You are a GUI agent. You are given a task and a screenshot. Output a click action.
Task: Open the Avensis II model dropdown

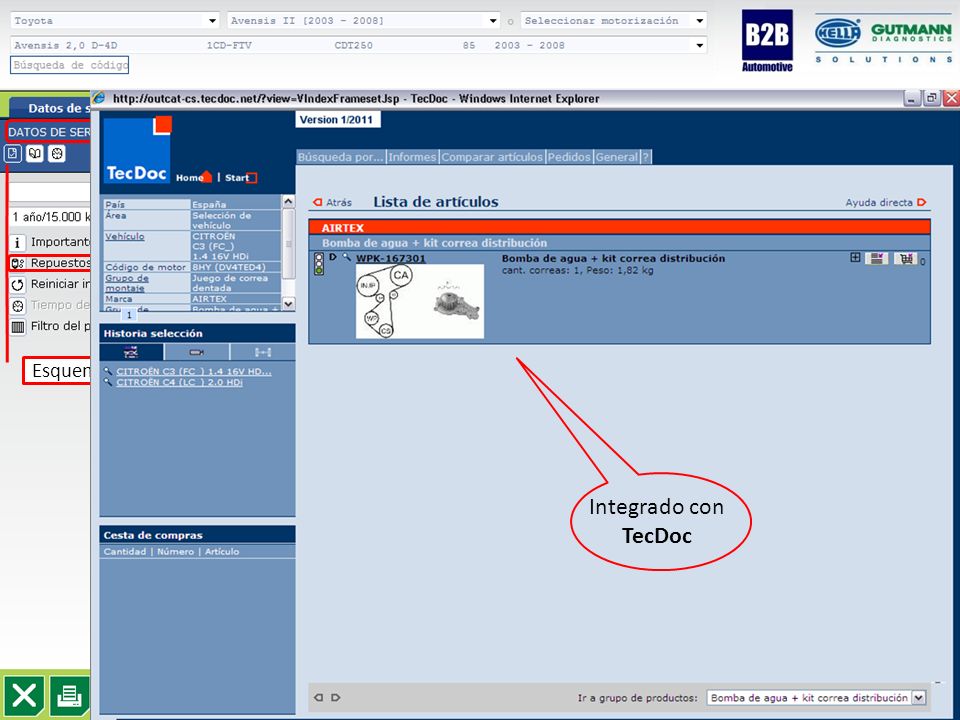coord(493,21)
